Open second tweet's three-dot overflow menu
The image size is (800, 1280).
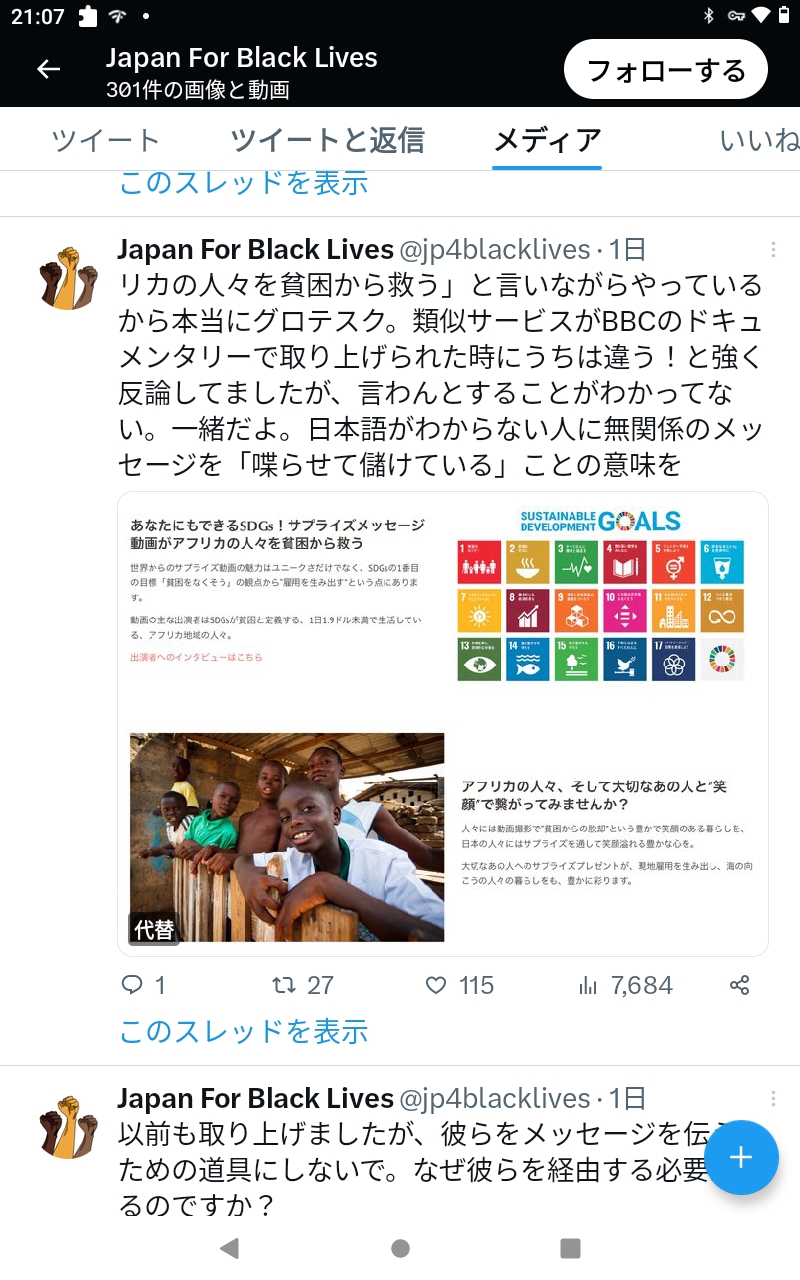pos(773,1098)
